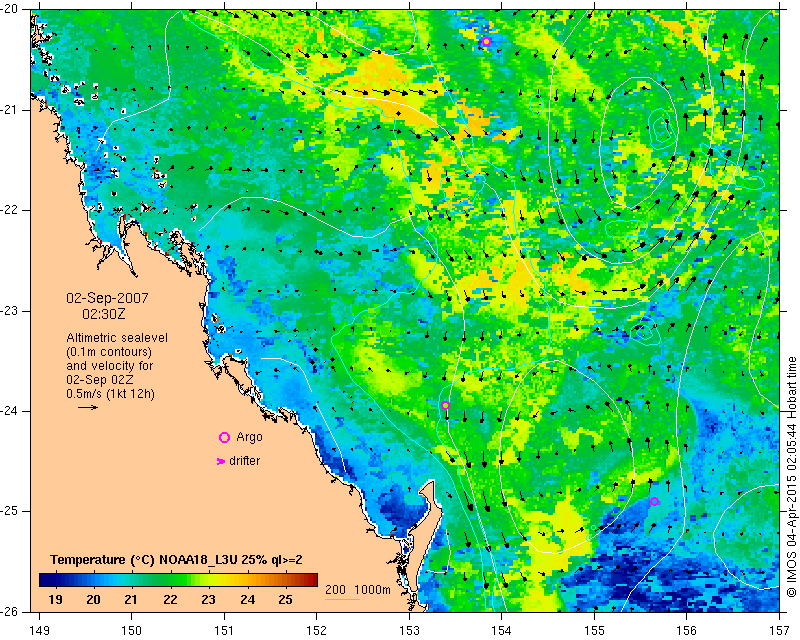Click the '157' longitude axis label
800x640 pixels.
[x=780, y=631]
